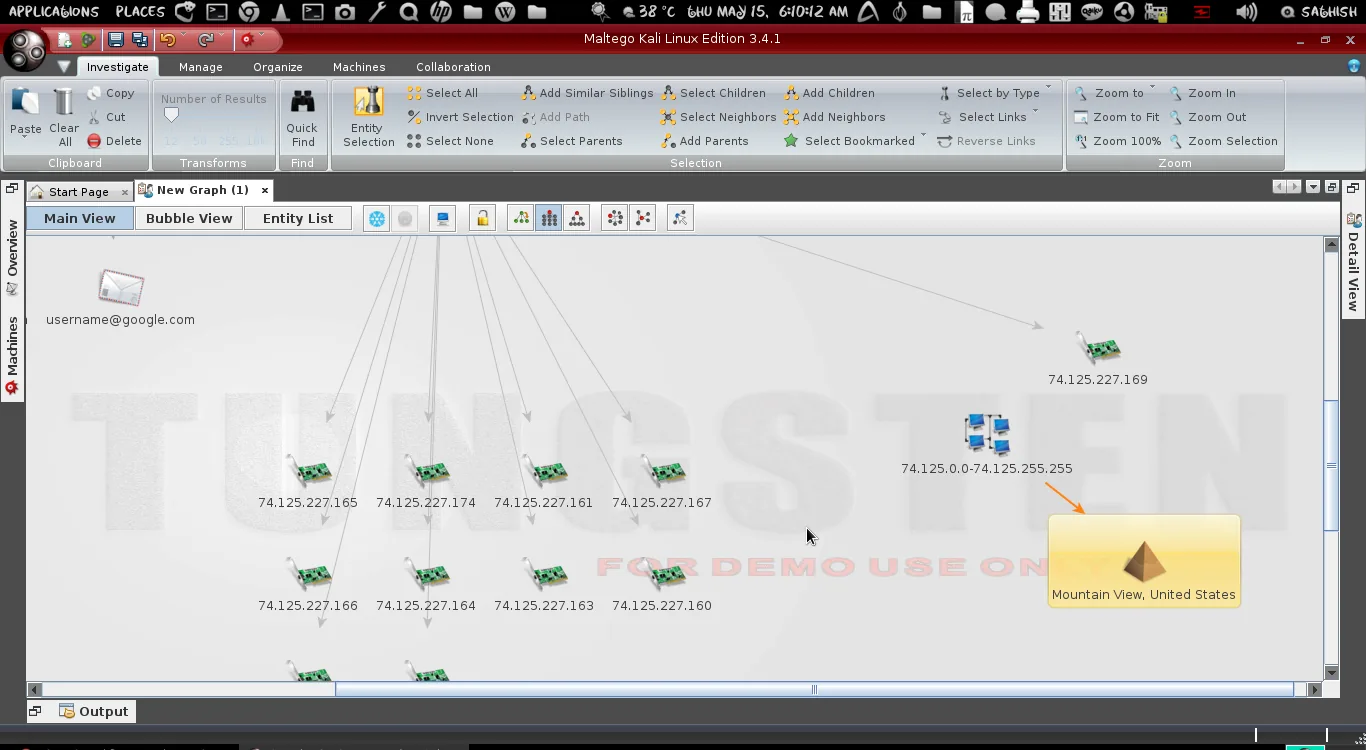Open the Collaboration ribbon tab

click(453, 67)
